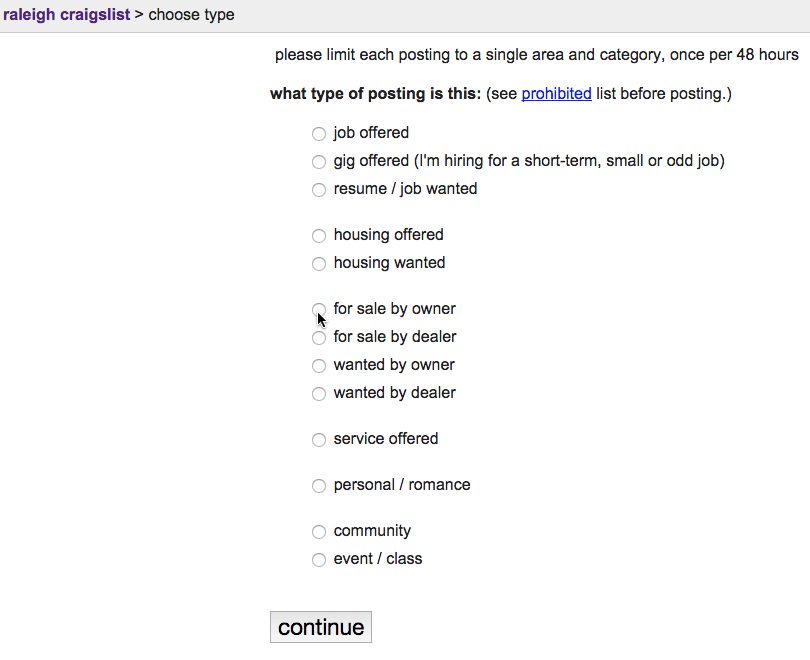The height and width of the screenshot is (660, 810).
Task: Select "wanted by owner" radio button
Action: pos(318,365)
